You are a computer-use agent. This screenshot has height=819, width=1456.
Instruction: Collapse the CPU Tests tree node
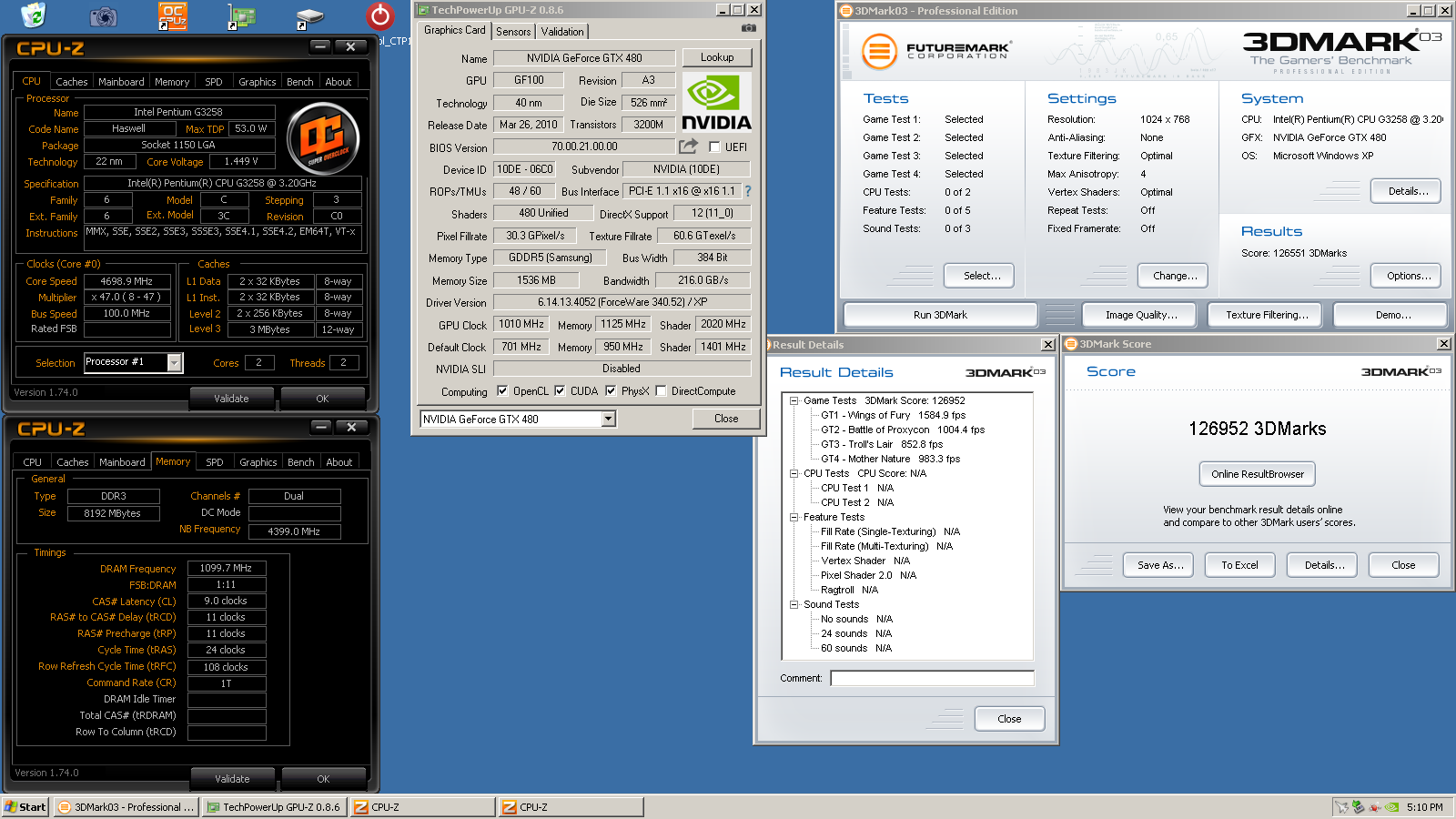point(794,473)
